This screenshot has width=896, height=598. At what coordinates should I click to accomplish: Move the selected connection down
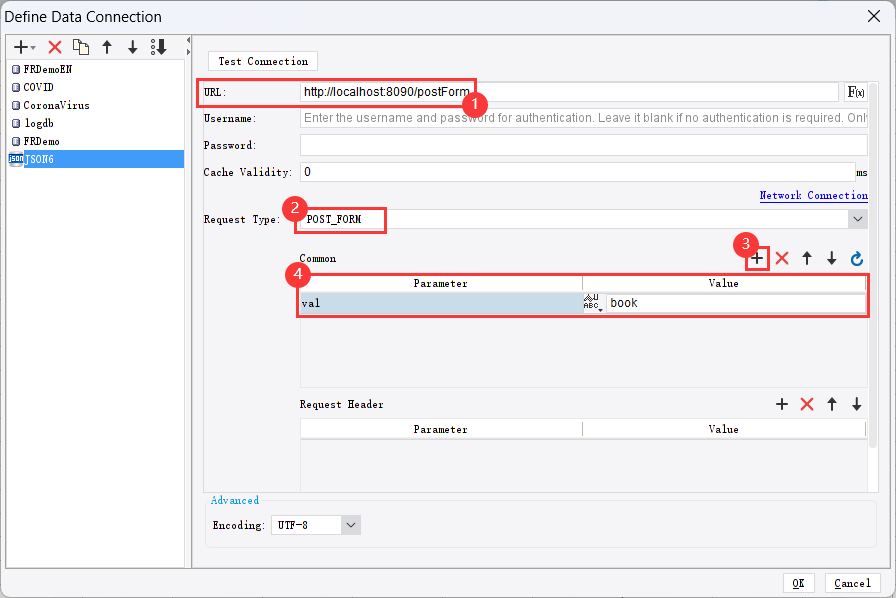tap(132, 46)
